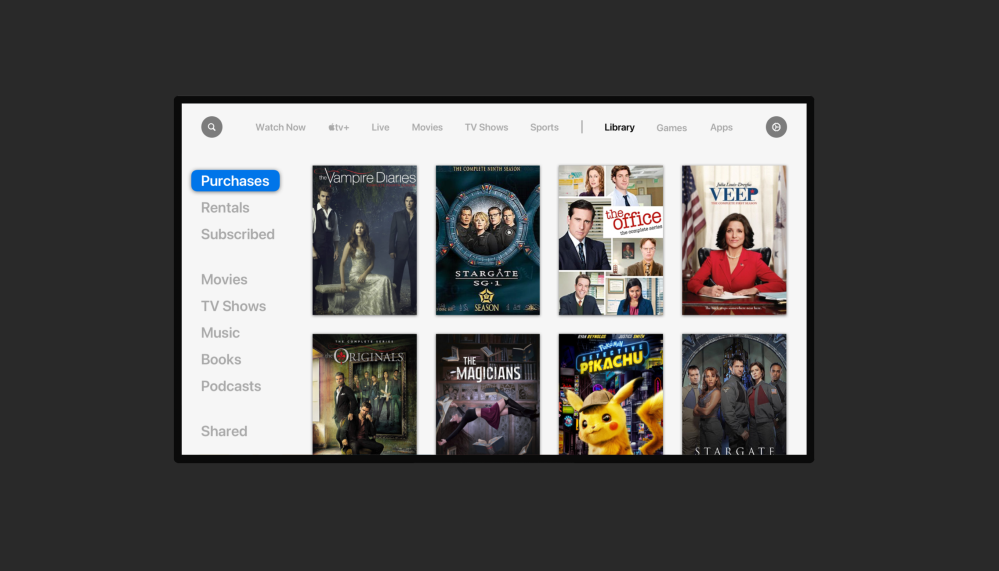The image size is (999, 571).
Task: Click the search magnifier icon
Action: [x=211, y=127]
